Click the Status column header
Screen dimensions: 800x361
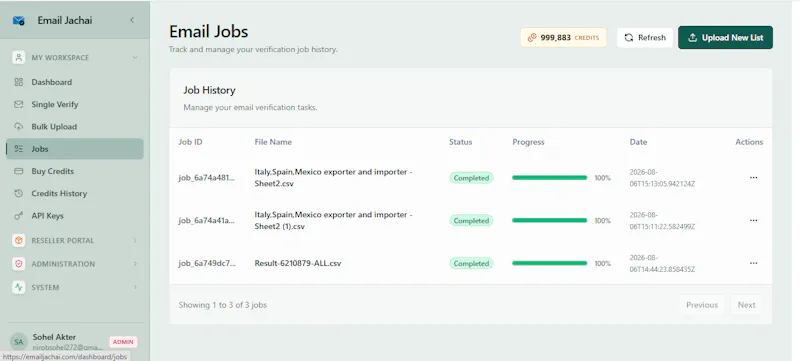[x=460, y=142]
